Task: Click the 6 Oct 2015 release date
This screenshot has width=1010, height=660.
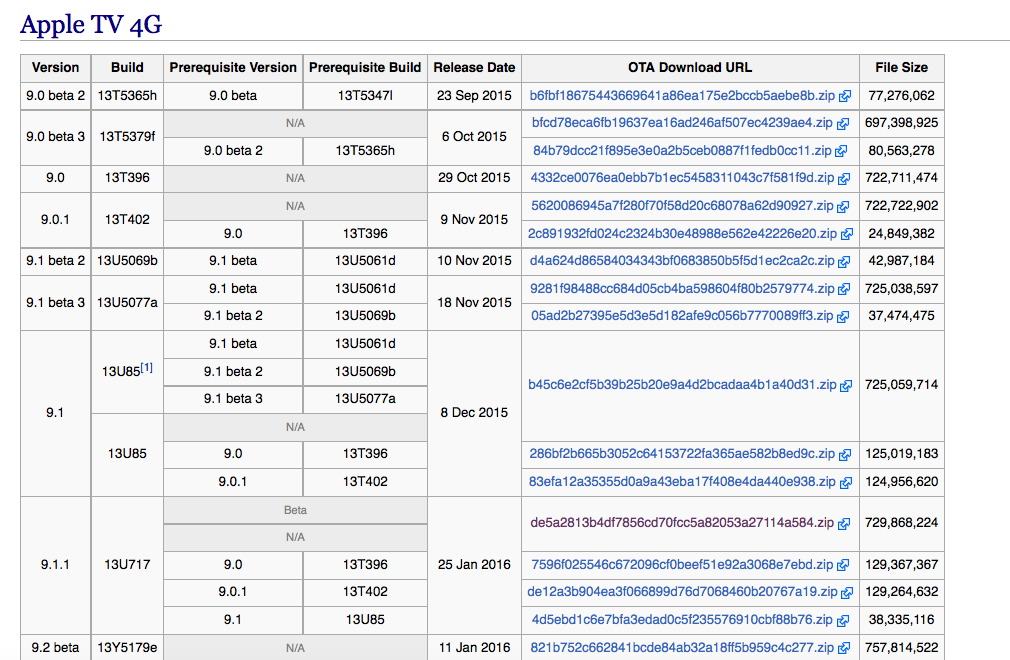Action: (474, 137)
